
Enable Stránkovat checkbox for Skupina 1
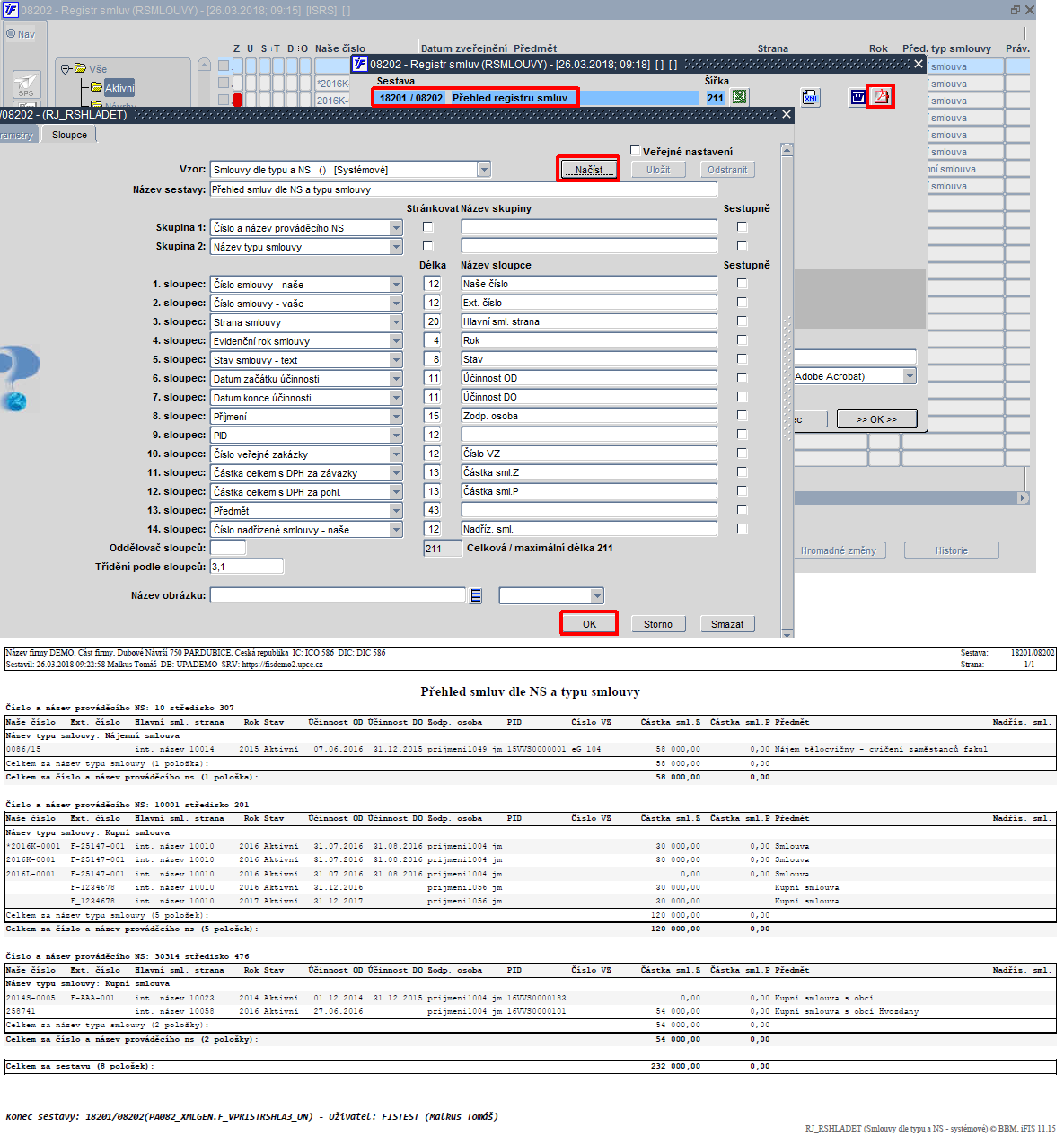tap(427, 227)
